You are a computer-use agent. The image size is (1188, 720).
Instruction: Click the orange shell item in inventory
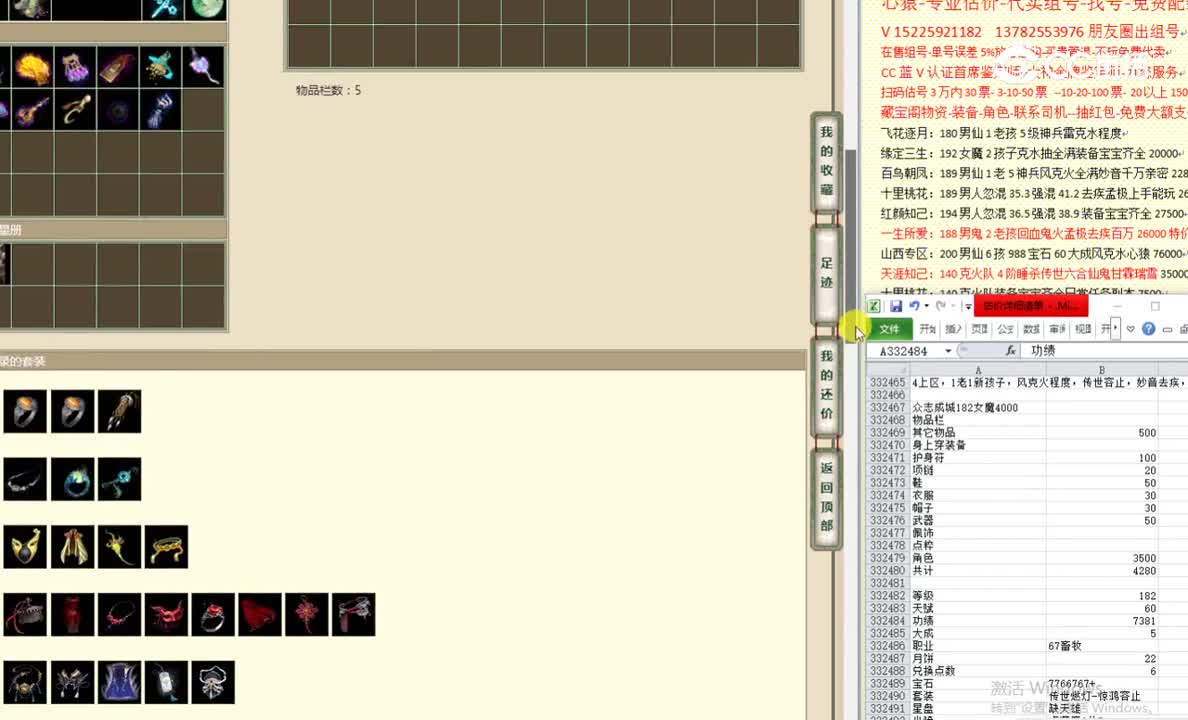point(32,67)
